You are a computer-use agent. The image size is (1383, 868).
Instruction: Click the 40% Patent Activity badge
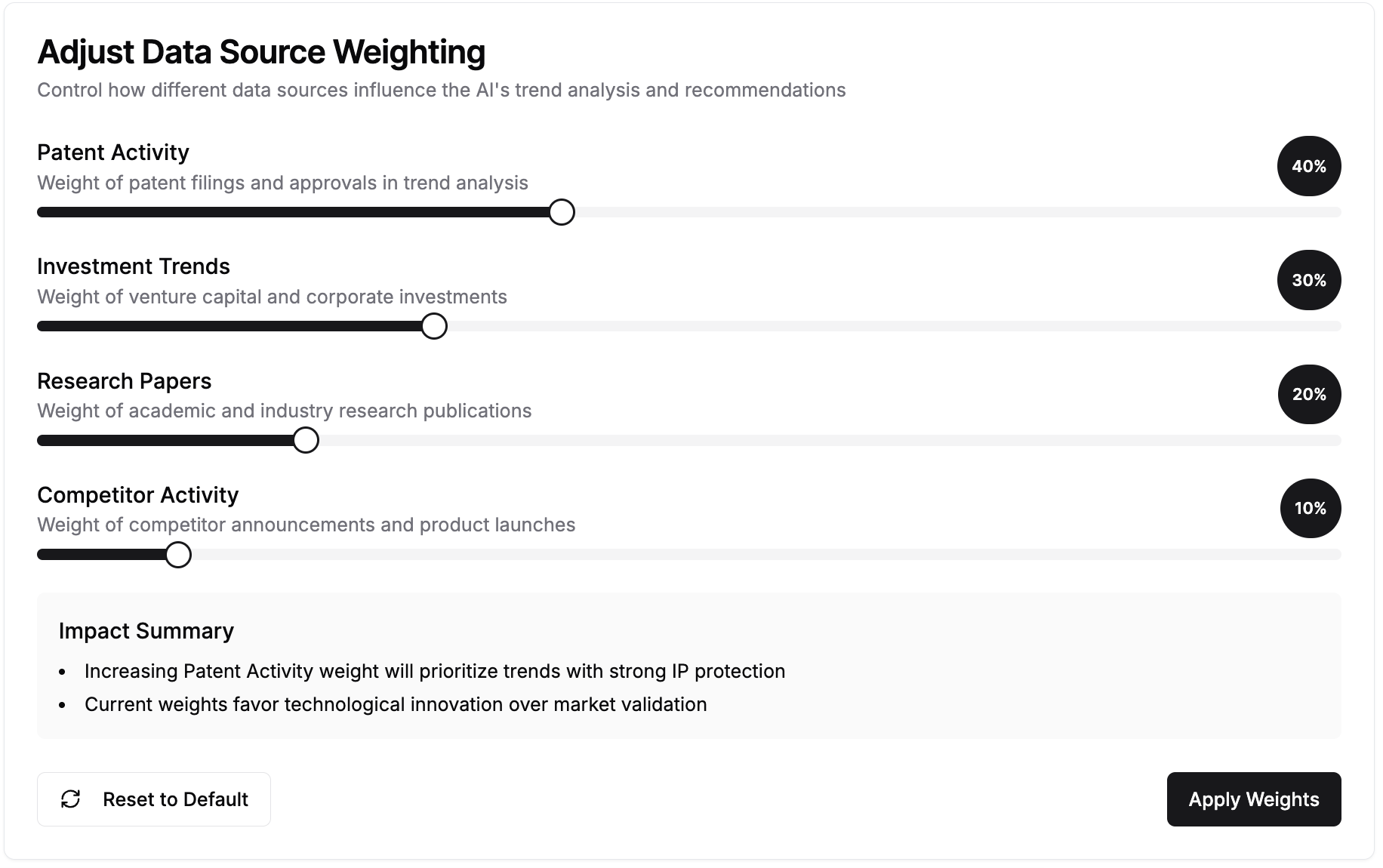pos(1308,166)
